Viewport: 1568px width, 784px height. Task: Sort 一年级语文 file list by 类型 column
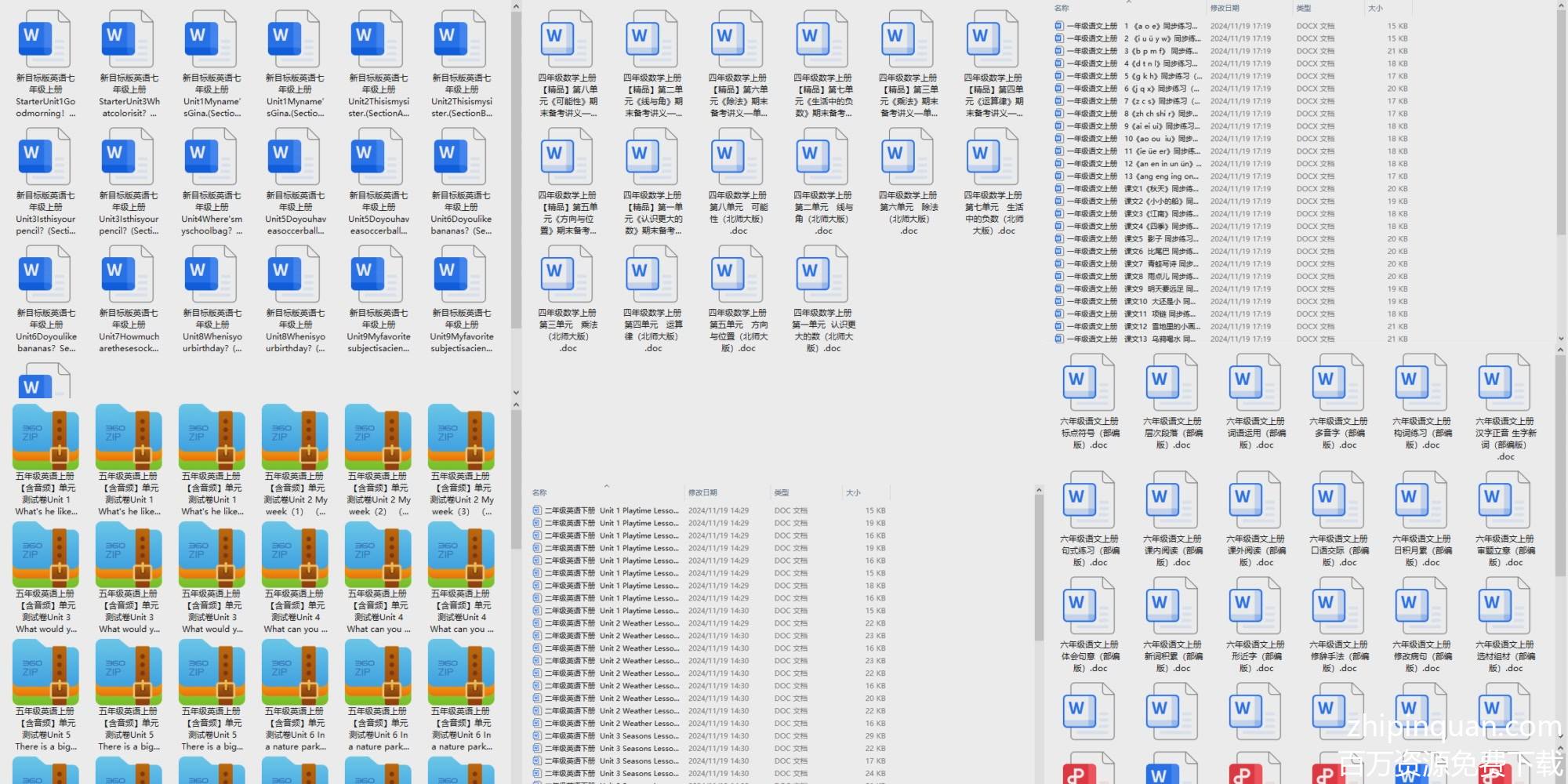click(1304, 9)
